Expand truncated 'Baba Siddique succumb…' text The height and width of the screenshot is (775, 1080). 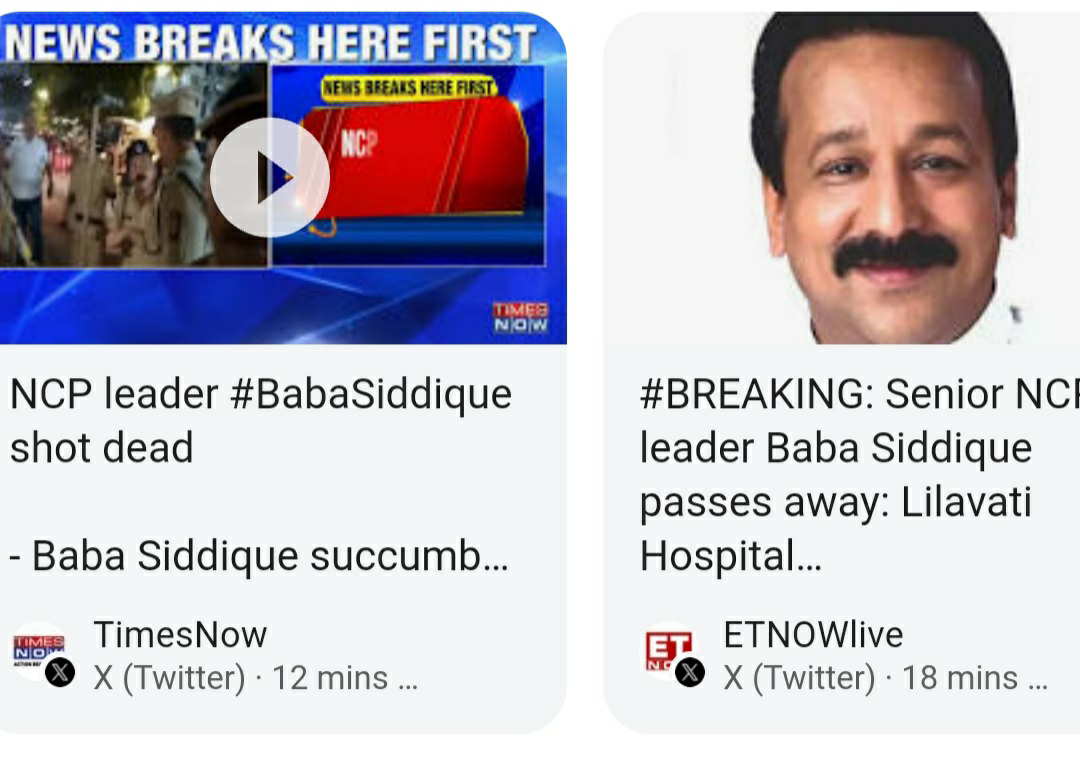[x=259, y=557]
